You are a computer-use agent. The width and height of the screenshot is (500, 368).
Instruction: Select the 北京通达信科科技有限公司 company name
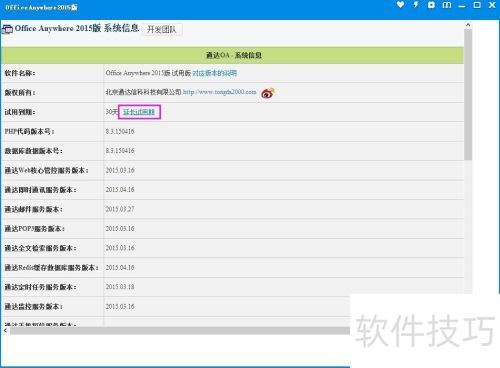[x=143, y=92]
